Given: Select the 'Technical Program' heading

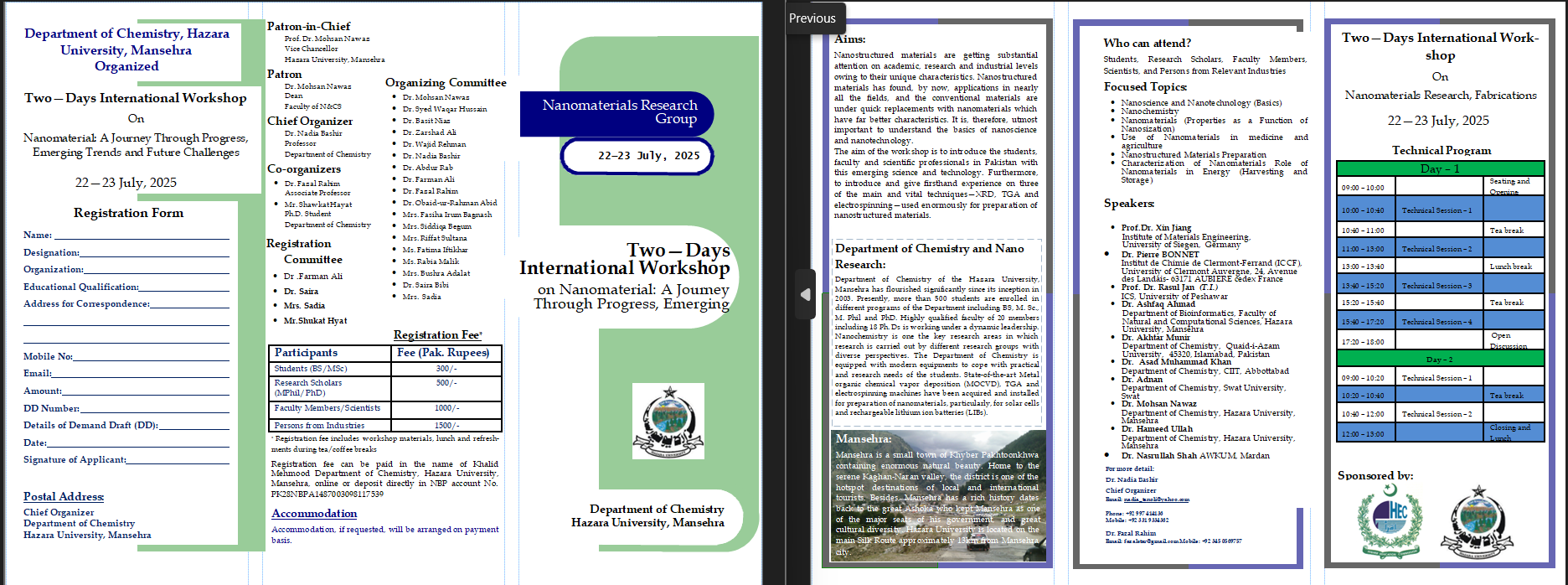Looking at the screenshot, I should click(x=1441, y=151).
